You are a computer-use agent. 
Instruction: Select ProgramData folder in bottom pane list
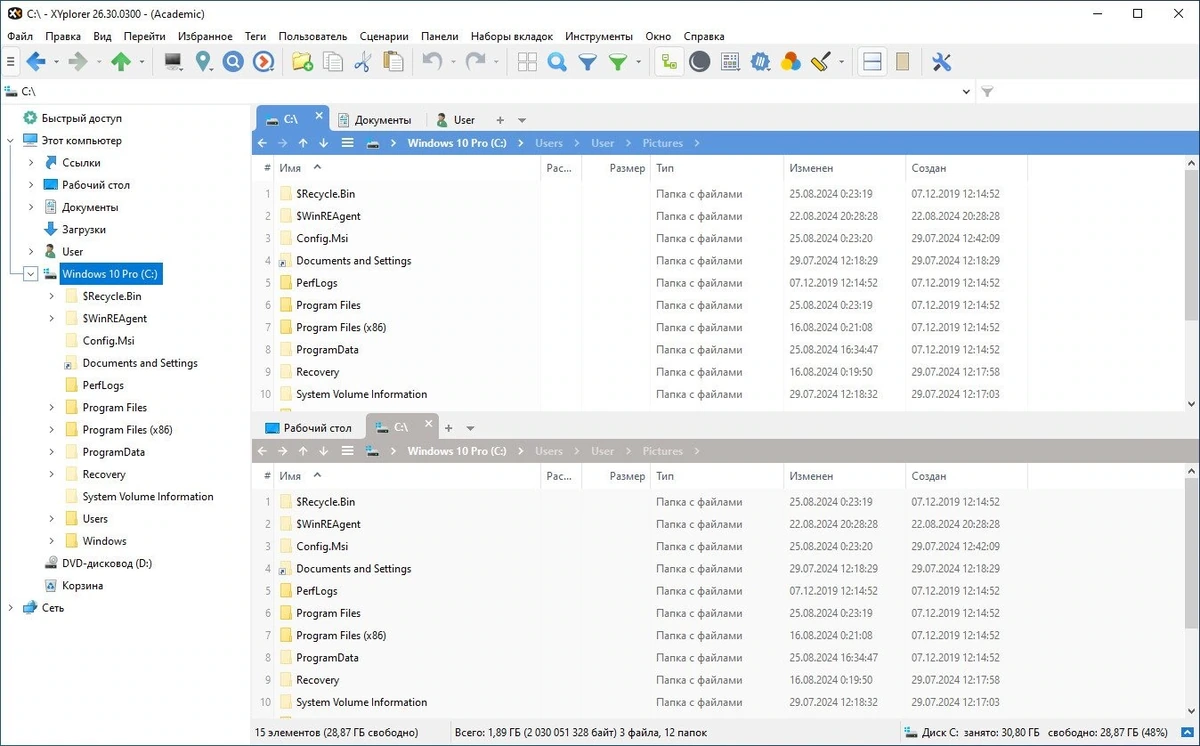tap(327, 658)
